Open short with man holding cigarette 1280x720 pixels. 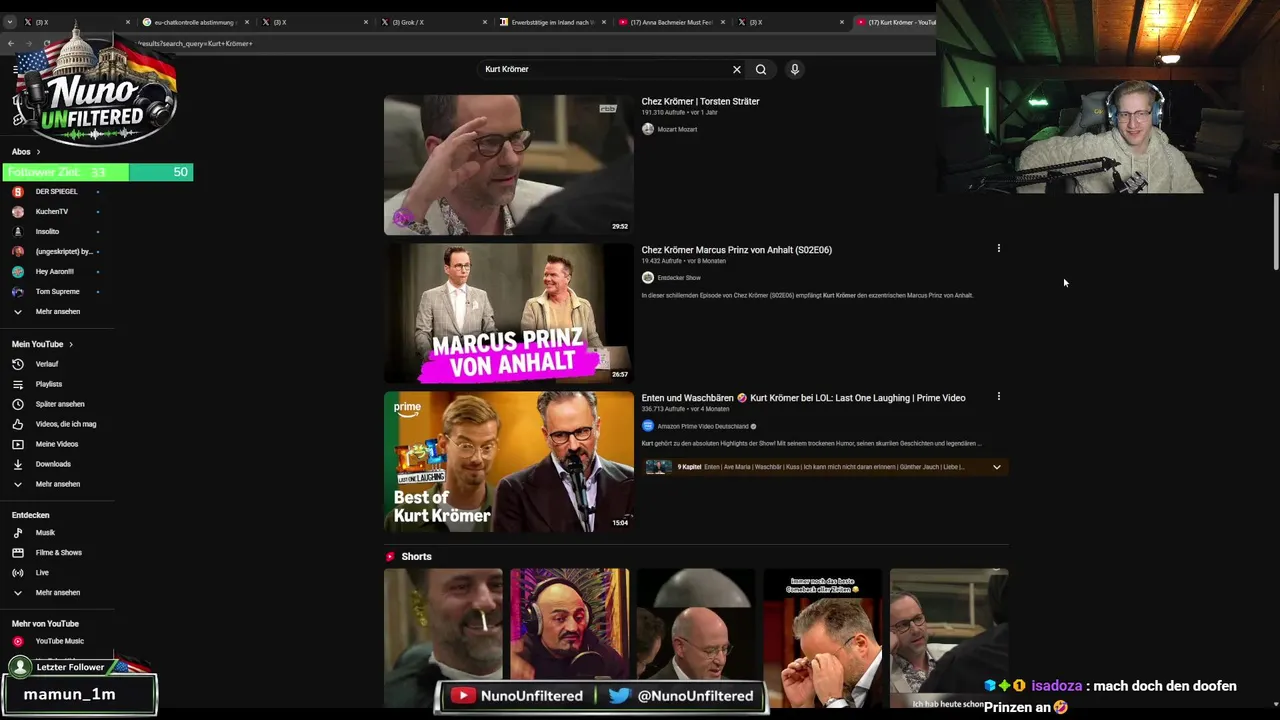point(443,638)
